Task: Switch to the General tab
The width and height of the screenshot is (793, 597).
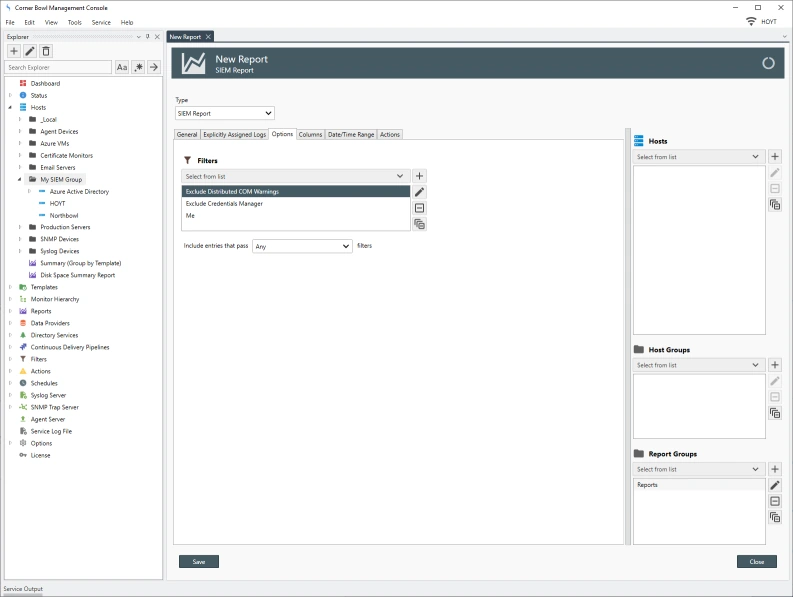Action: [187, 135]
